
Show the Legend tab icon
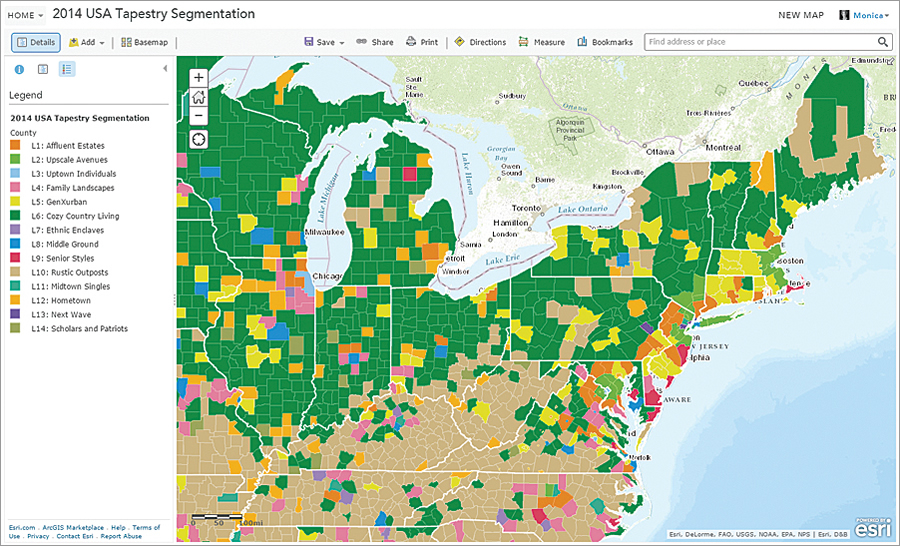[x=67, y=69]
